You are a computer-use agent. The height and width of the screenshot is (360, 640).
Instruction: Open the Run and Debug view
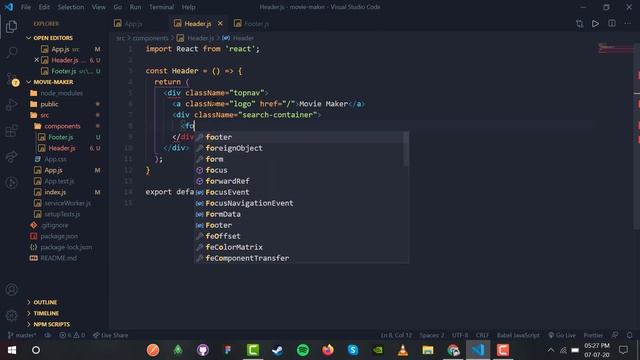click(x=11, y=104)
